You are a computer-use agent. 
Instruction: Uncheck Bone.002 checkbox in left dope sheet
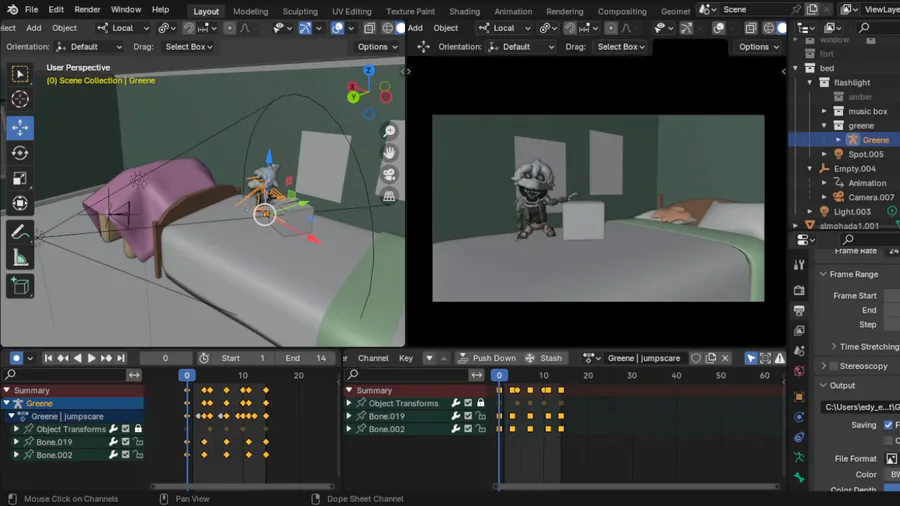point(126,455)
